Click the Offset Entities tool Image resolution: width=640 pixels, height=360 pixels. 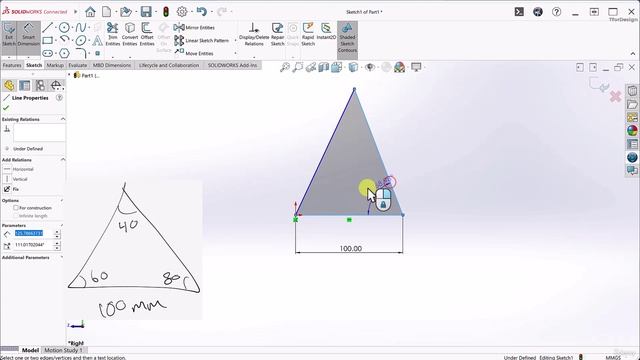click(147, 34)
